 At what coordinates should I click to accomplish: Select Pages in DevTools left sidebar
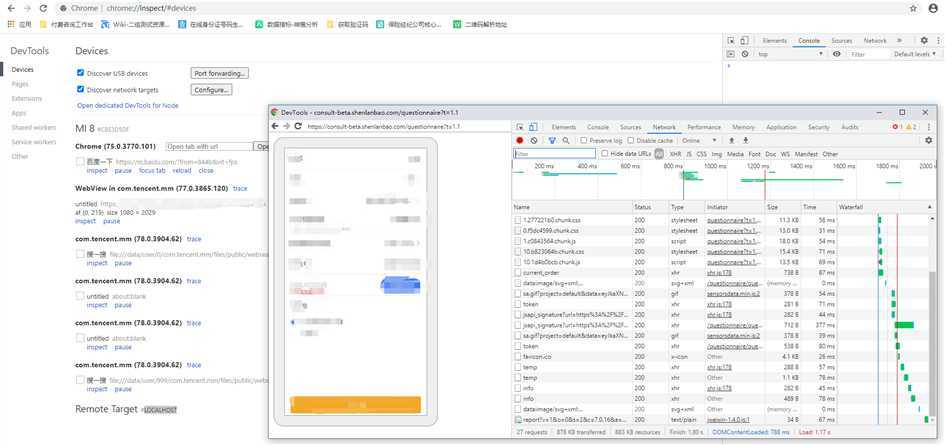tap(20, 84)
